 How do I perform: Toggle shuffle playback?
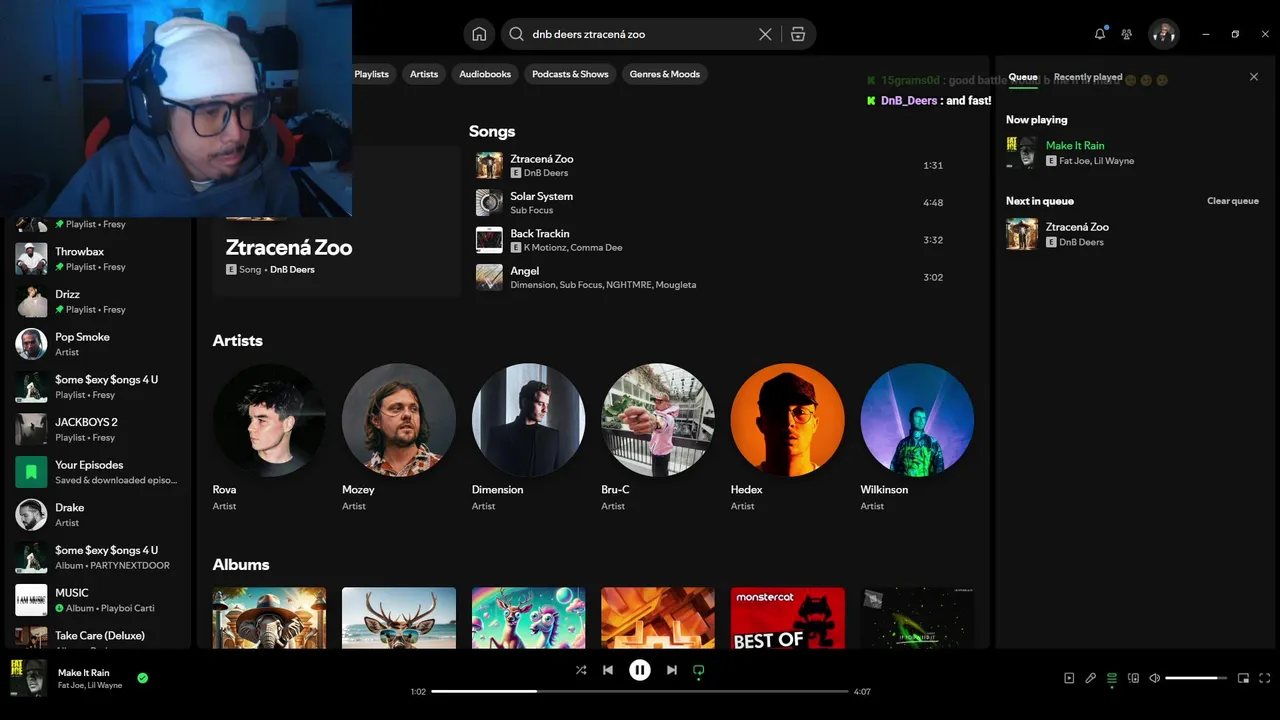pyautogui.click(x=581, y=670)
